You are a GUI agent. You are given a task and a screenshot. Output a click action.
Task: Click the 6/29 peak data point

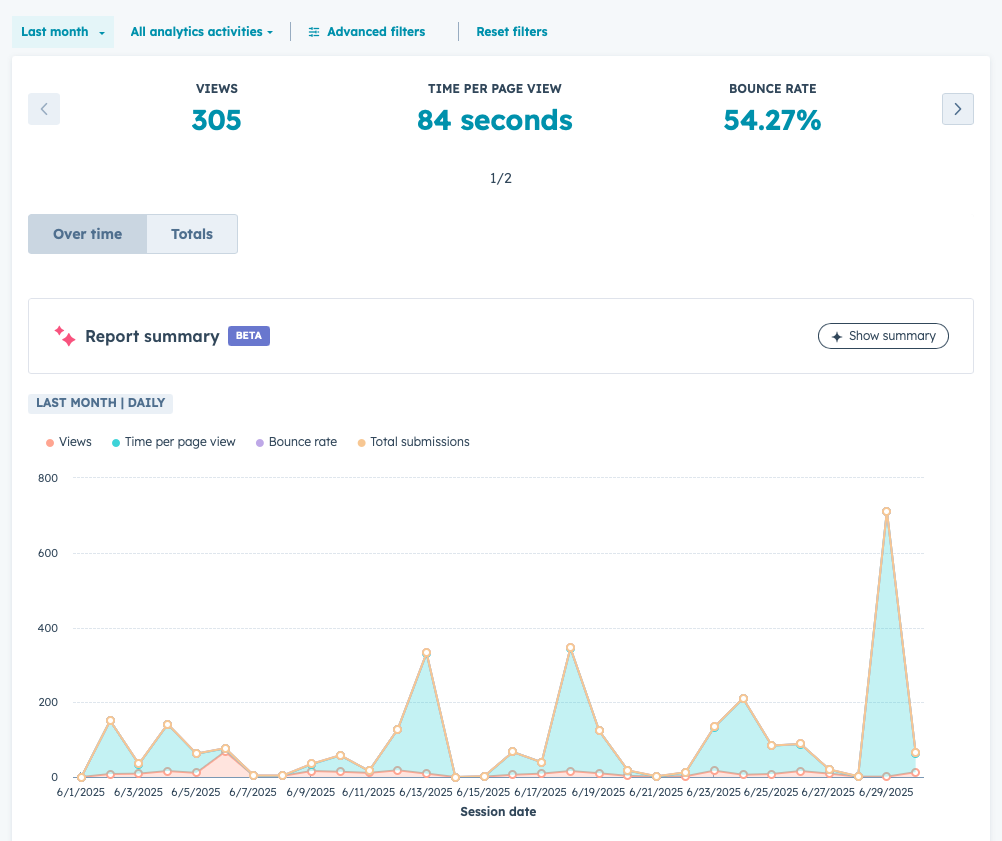pos(886,512)
